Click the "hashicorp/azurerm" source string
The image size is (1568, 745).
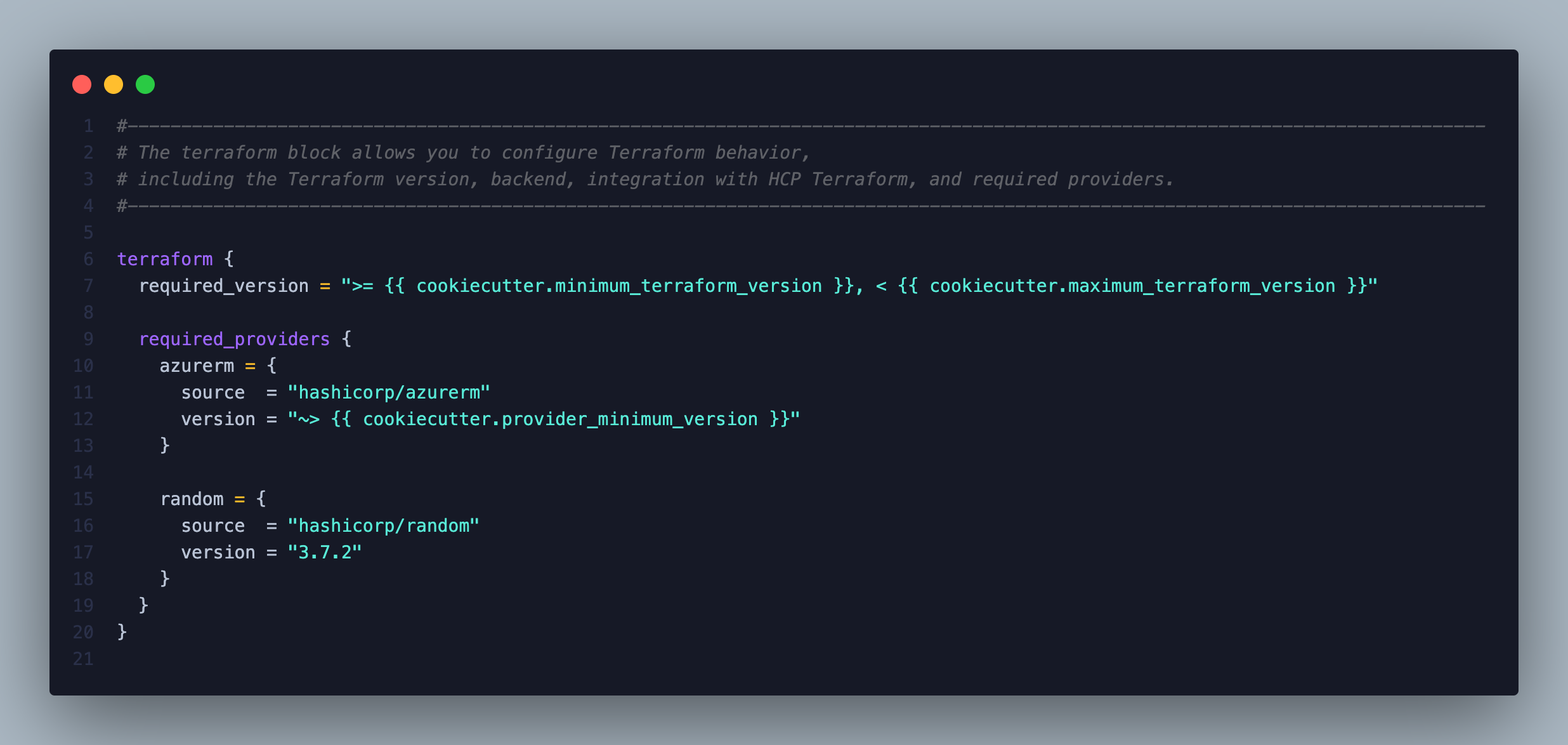pyautogui.click(x=389, y=392)
